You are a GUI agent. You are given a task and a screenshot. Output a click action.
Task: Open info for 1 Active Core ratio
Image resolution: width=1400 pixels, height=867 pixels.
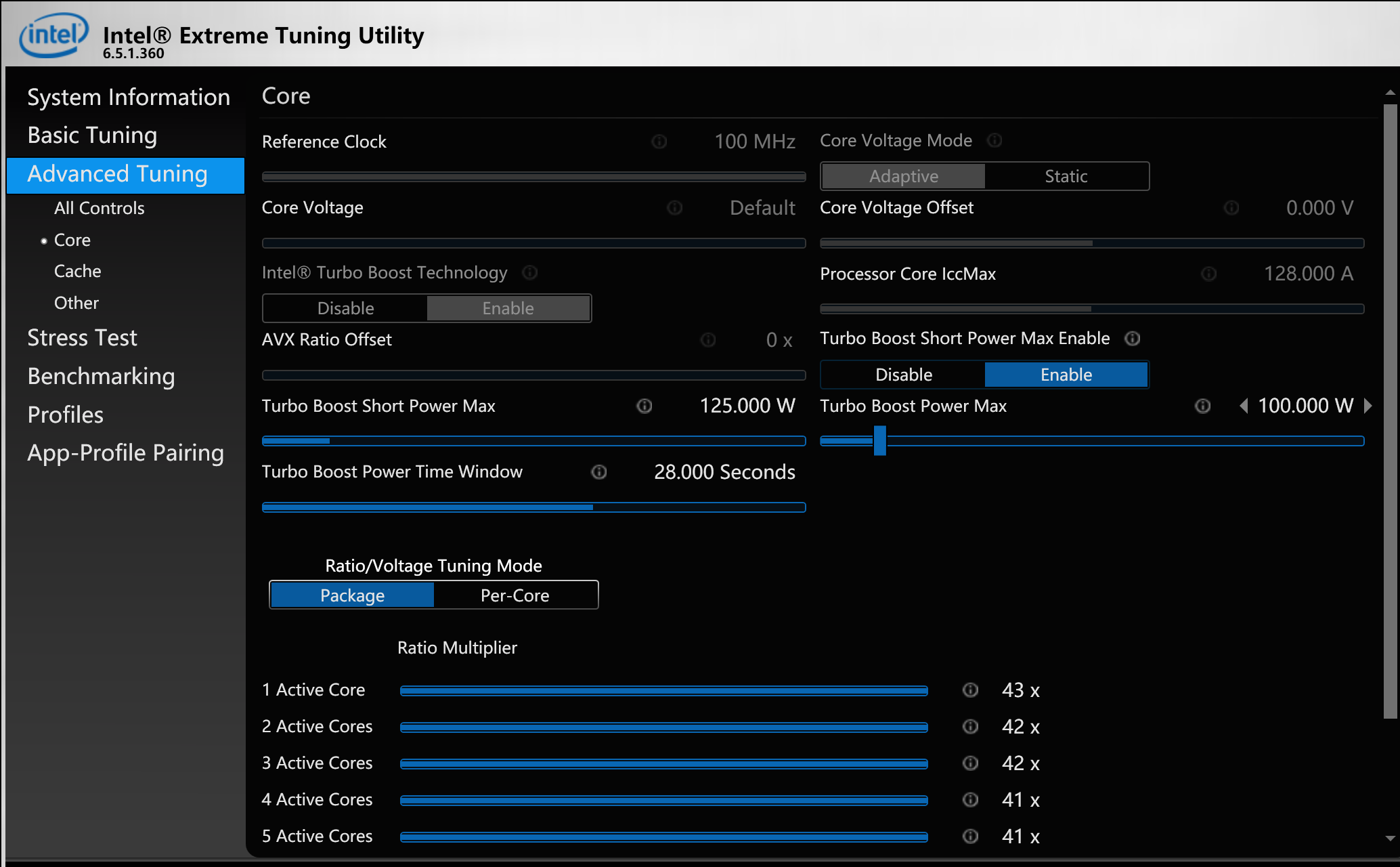tap(970, 690)
